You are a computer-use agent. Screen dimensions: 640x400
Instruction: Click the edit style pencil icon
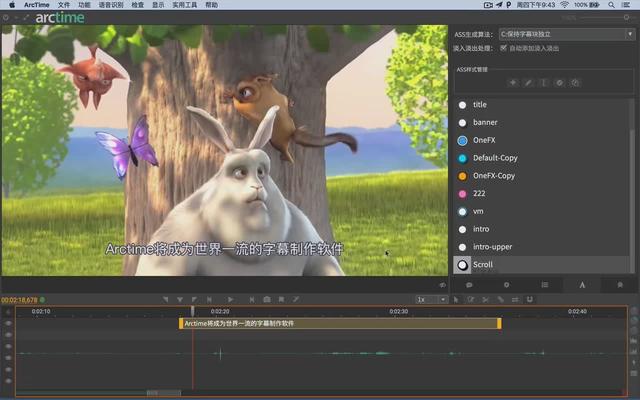point(528,83)
